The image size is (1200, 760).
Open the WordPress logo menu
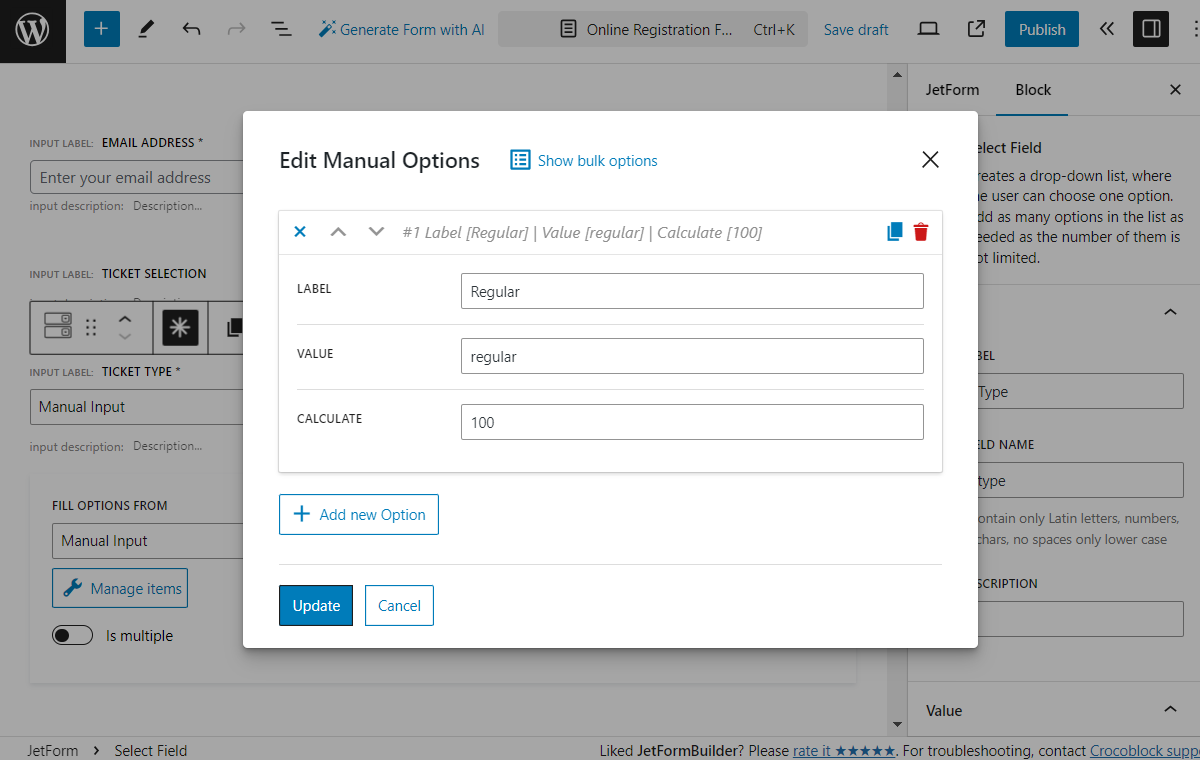(33, 30)
